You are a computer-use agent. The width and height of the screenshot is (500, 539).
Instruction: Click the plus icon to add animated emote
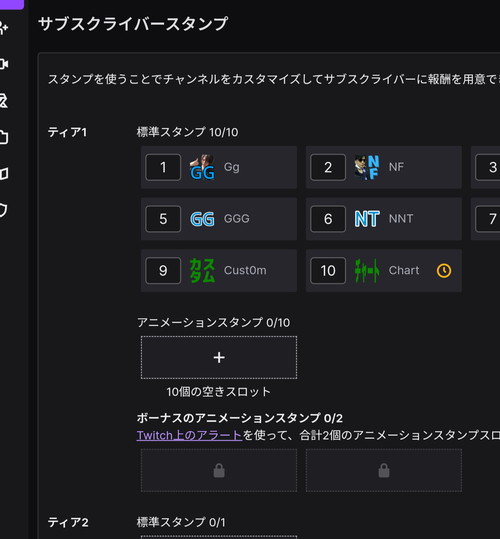pyautogui.click(x=219, y=358)
